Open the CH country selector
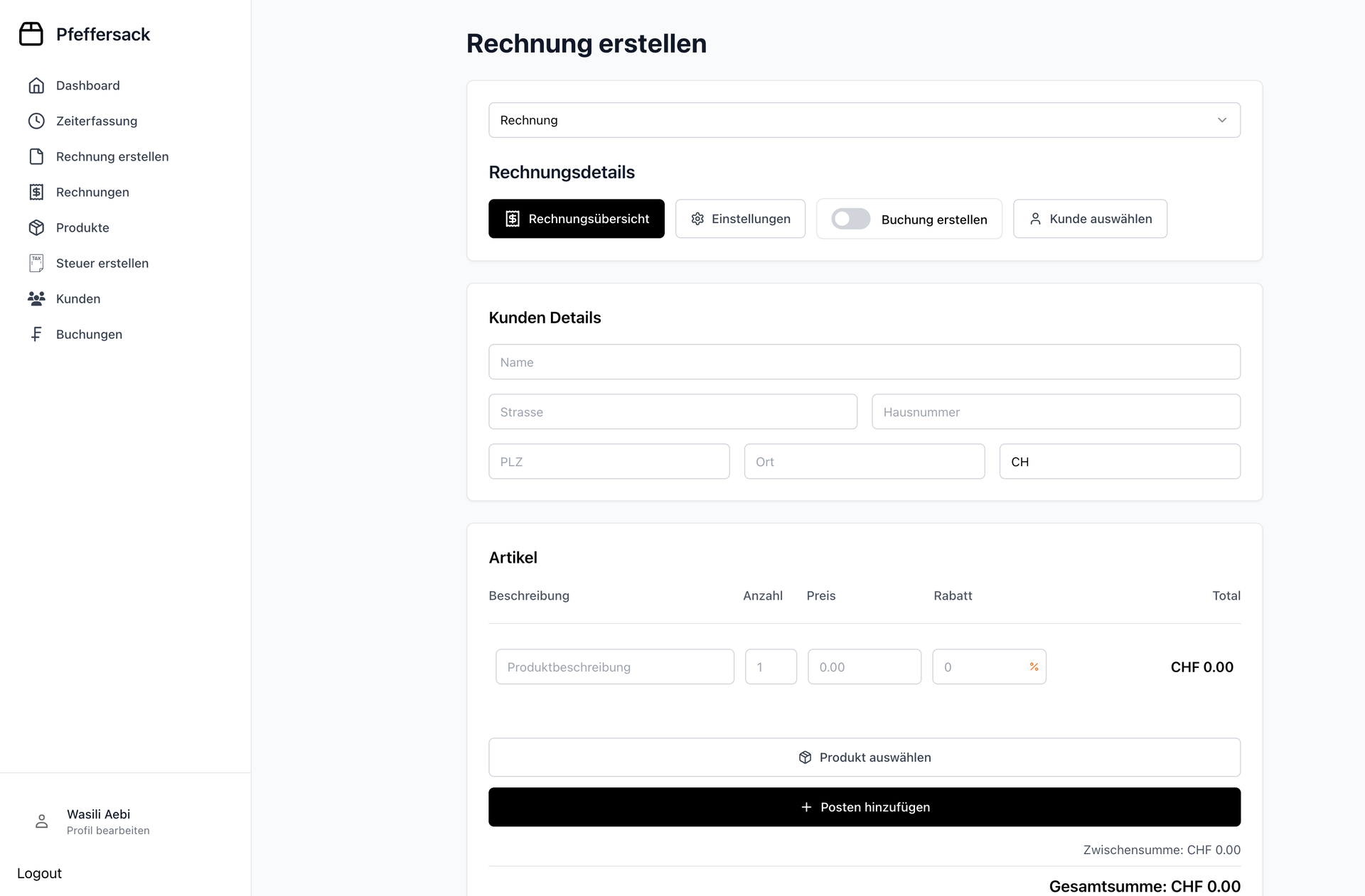The width and height of the screenshot is (1365, 896). pyautogui.click(x=1120, y=461)
